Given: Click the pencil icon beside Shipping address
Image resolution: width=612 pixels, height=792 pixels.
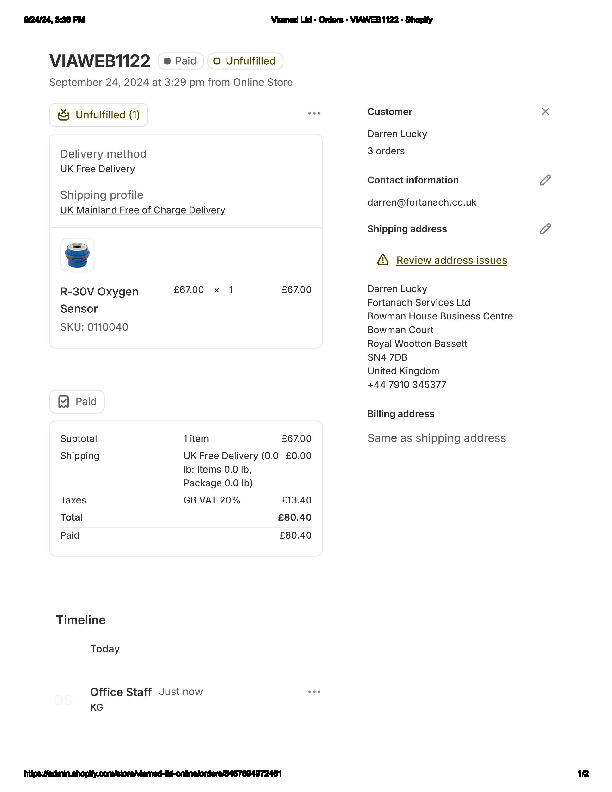Looking at the screenshot, I should pyautogui.click(x=545, y=229).
